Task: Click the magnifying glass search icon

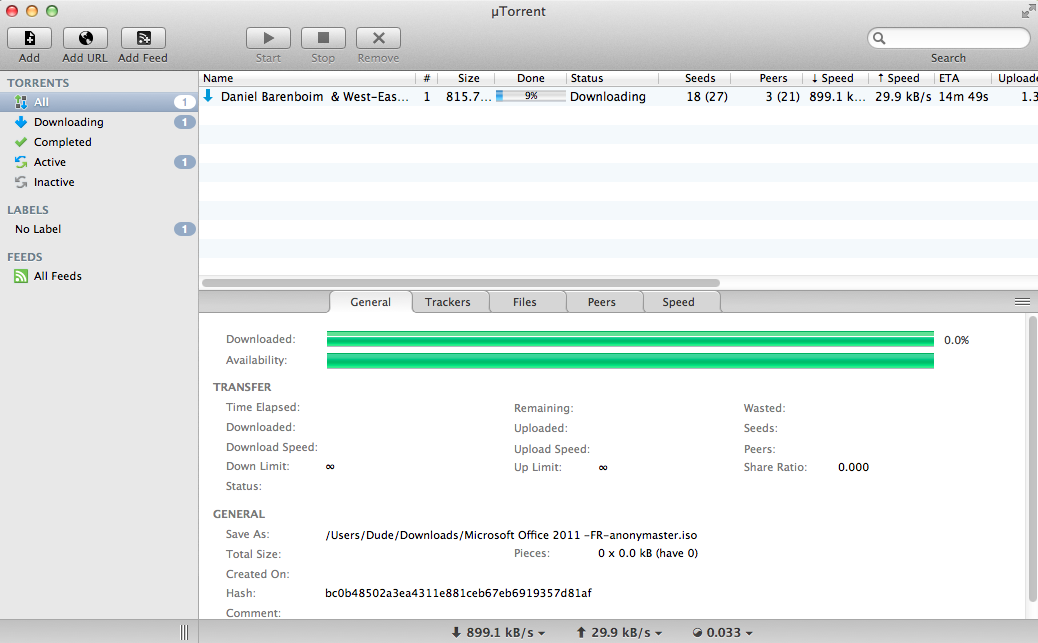Action: point(879,38)
